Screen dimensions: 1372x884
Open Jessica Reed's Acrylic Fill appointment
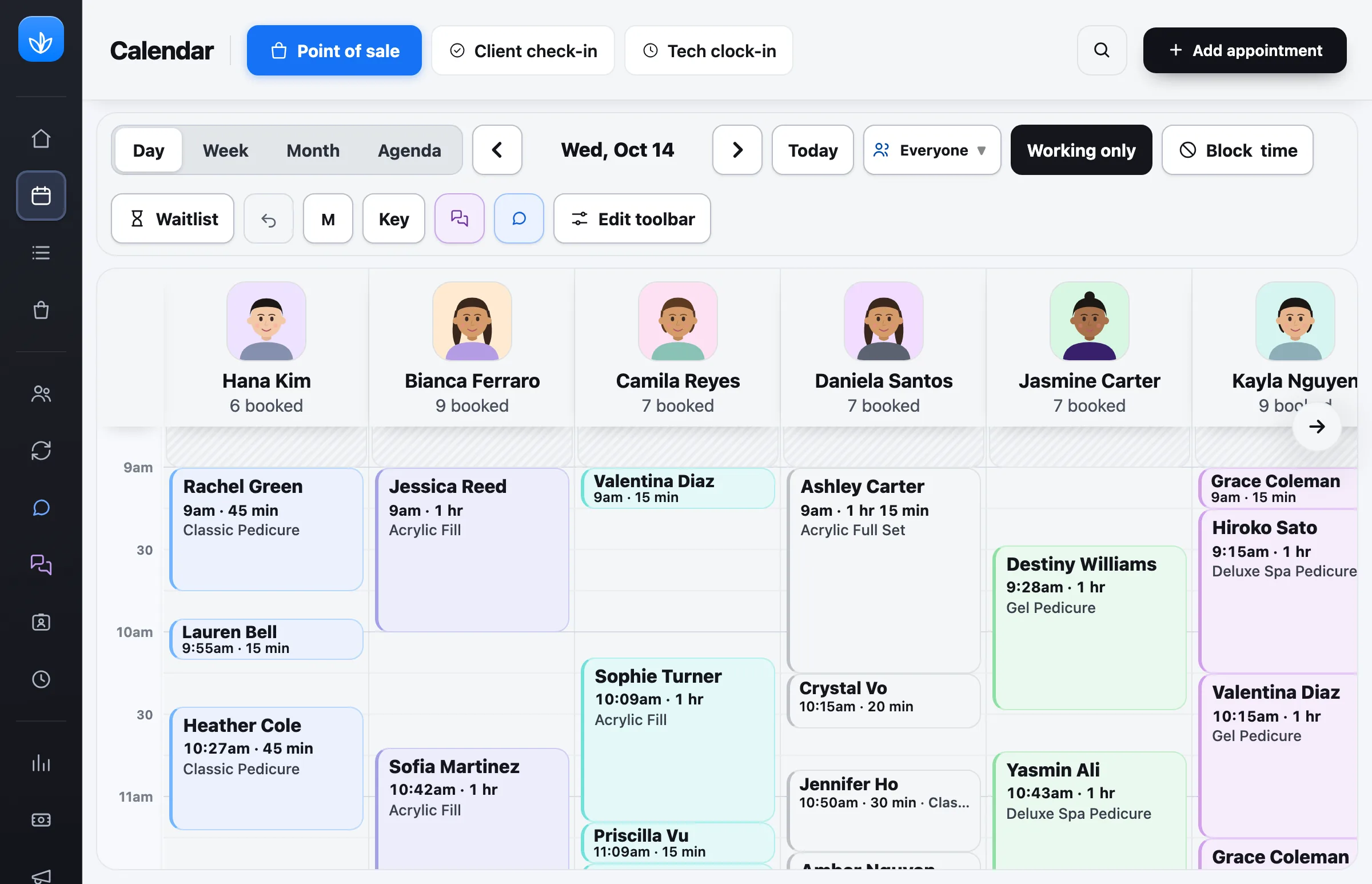tap(472, 550)
